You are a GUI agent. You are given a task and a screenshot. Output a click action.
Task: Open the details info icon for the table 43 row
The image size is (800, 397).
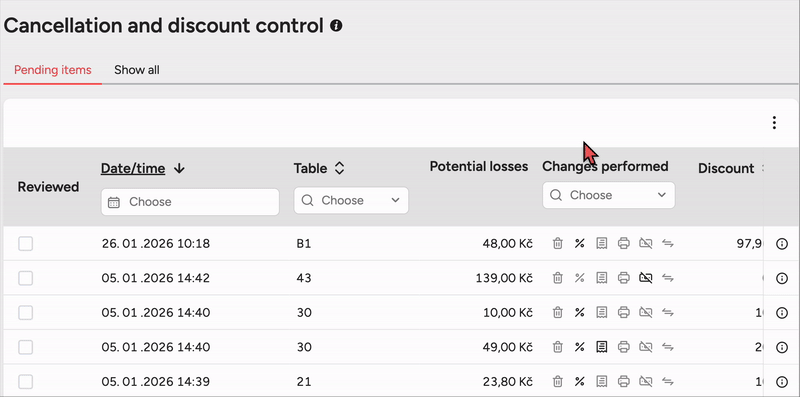coord(782,278)
